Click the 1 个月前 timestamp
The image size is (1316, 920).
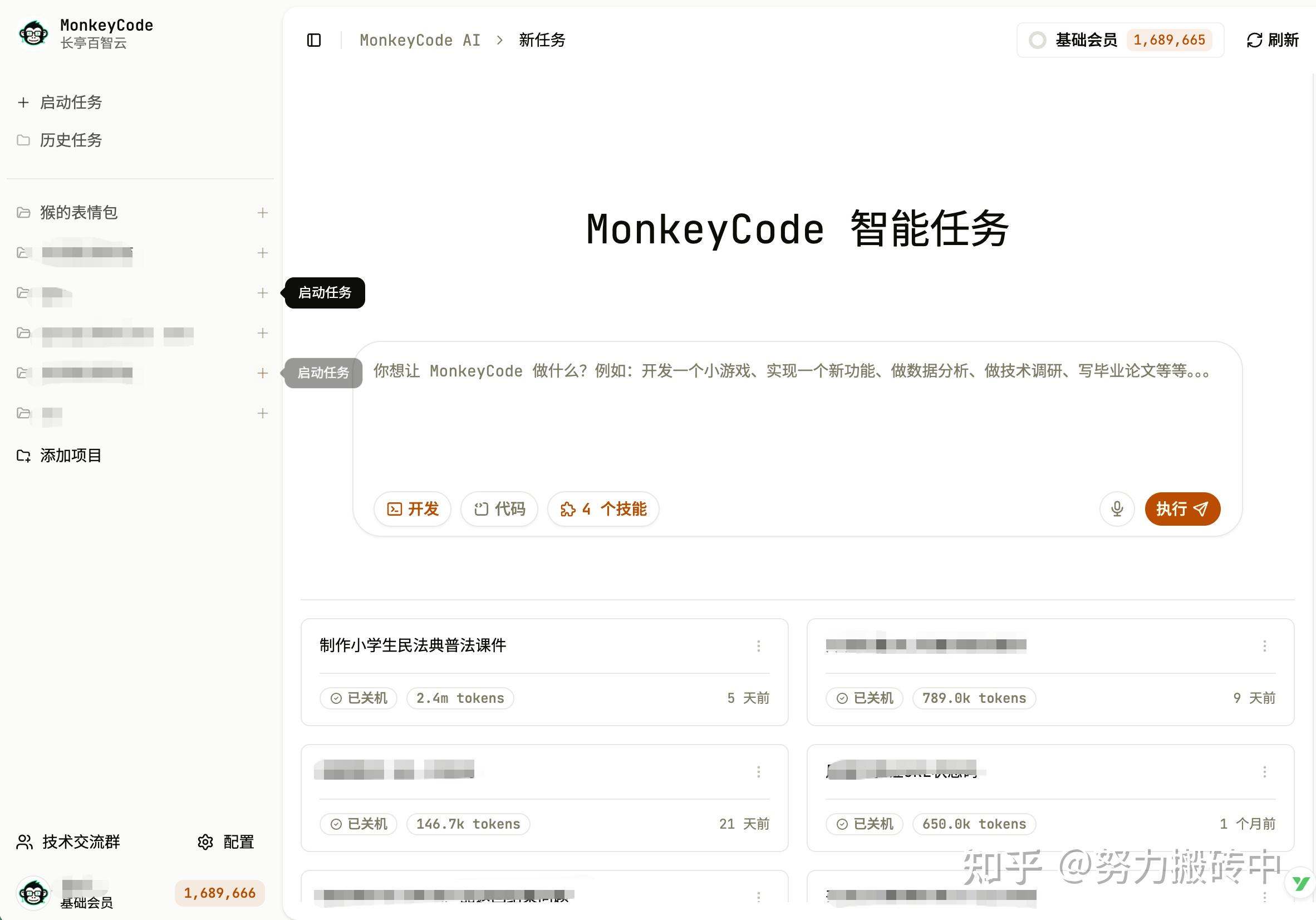coord(1247,824)
